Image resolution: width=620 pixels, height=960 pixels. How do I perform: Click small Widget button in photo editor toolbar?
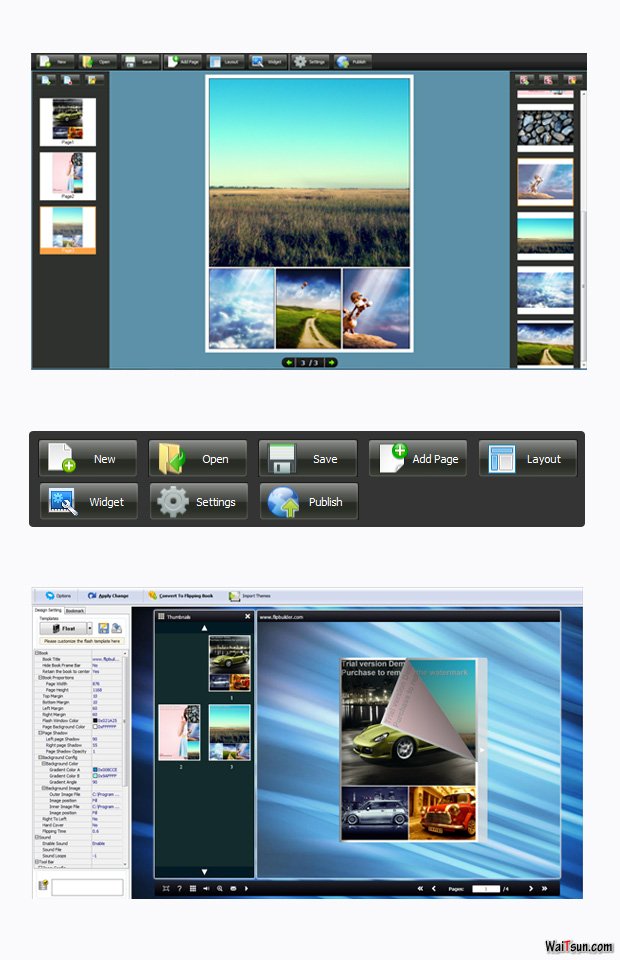click(x=268, y=62)
